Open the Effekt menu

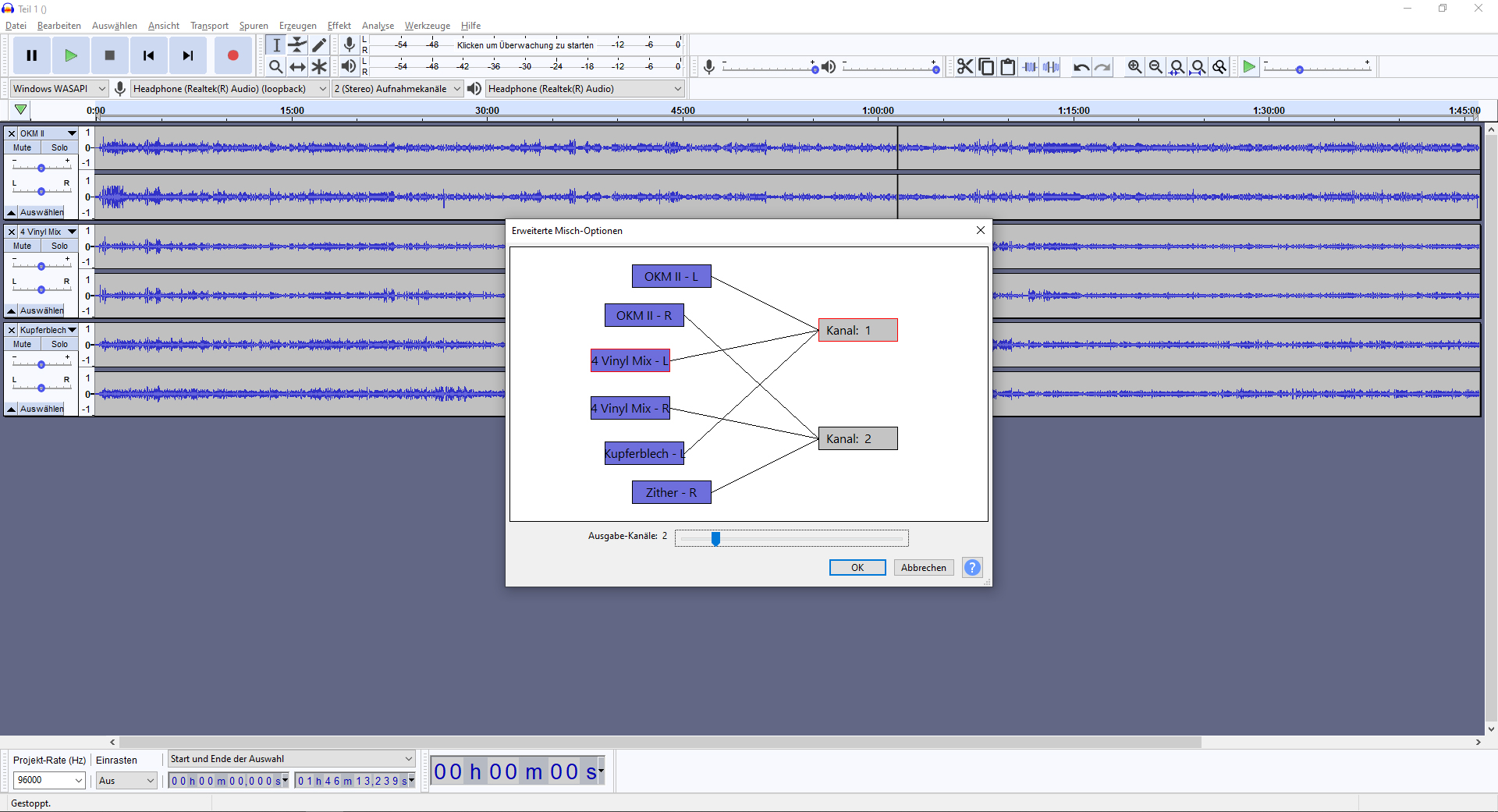(x=339, y=26)
